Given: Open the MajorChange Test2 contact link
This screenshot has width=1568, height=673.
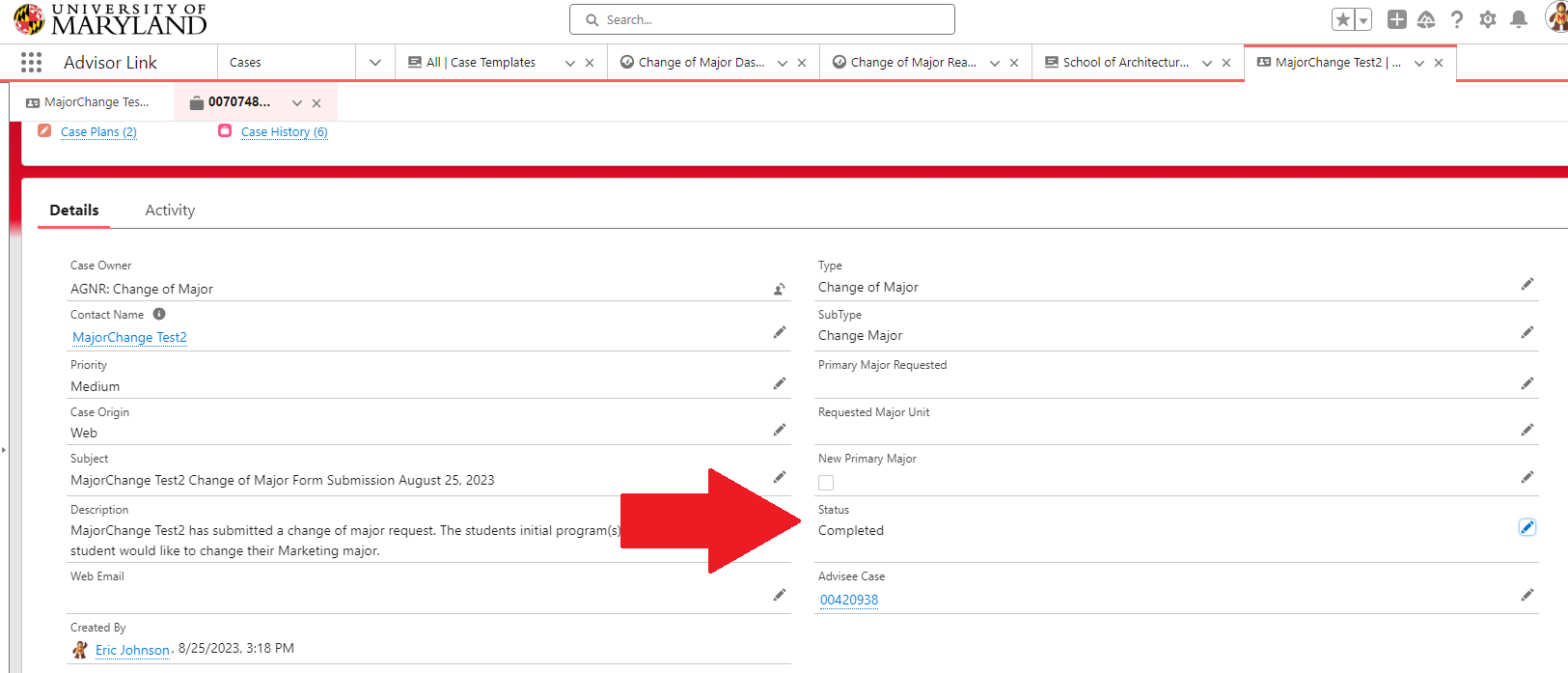Looking at the screenshot, I should 129,337.
